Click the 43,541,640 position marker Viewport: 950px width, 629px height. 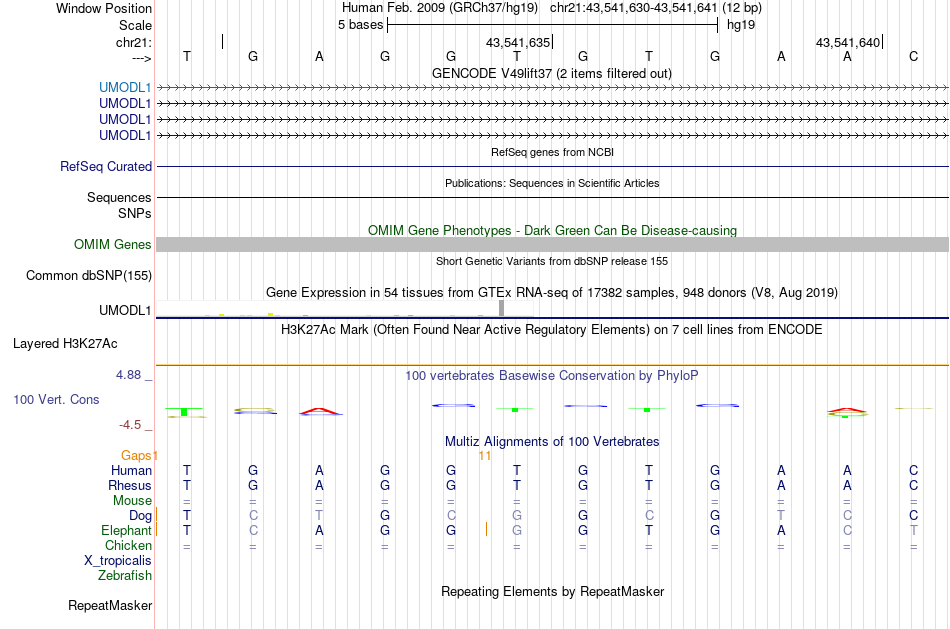(849, 42)
